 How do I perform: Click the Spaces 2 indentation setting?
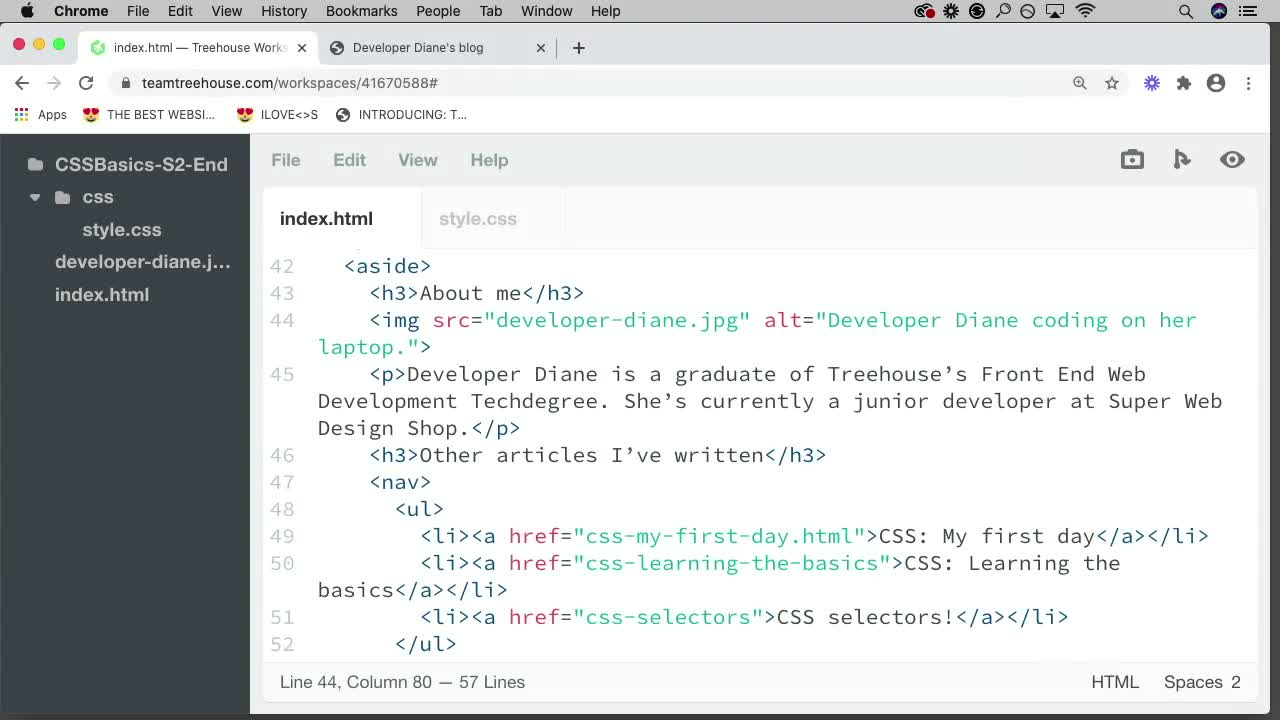point(1201,682)
